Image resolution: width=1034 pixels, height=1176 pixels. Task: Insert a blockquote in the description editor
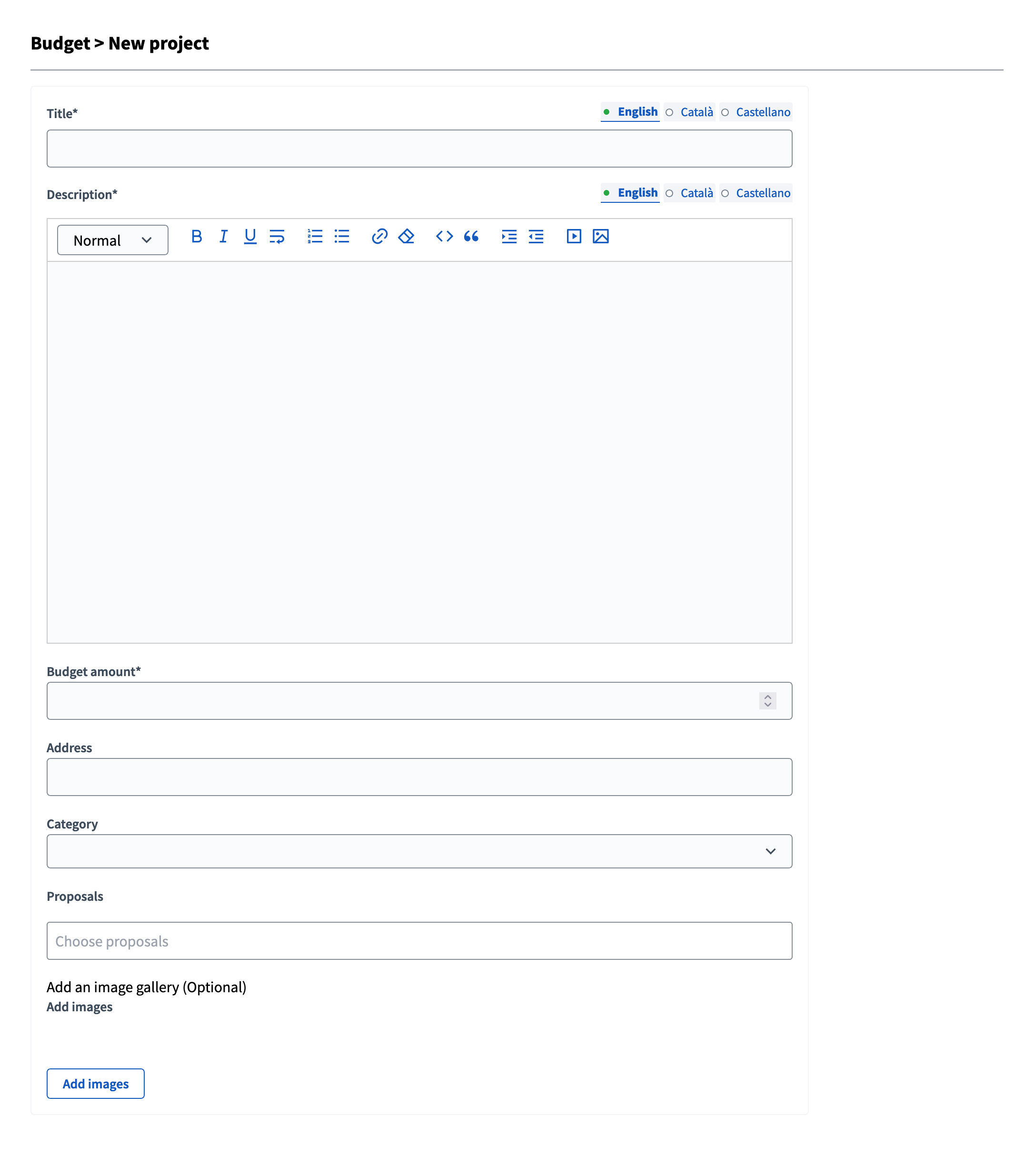(x=471, y=237)
